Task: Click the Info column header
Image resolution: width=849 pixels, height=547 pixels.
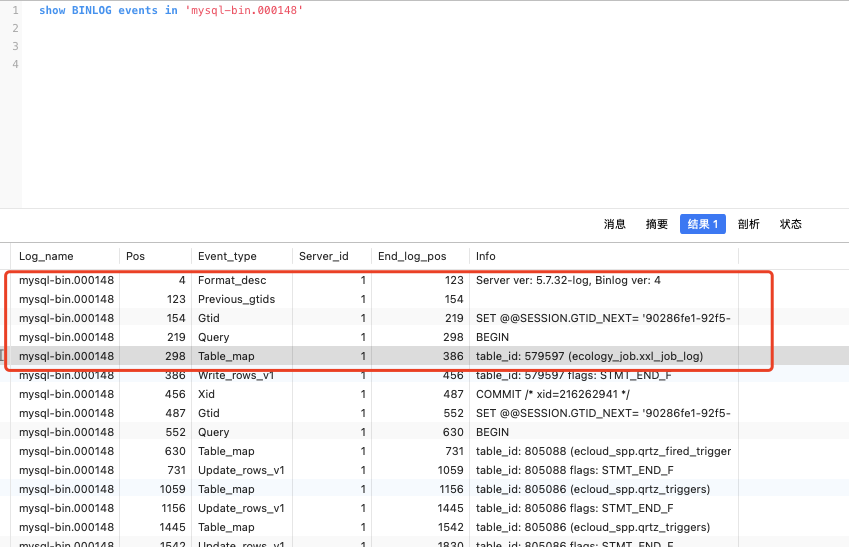Action: (x=486, y=256)
